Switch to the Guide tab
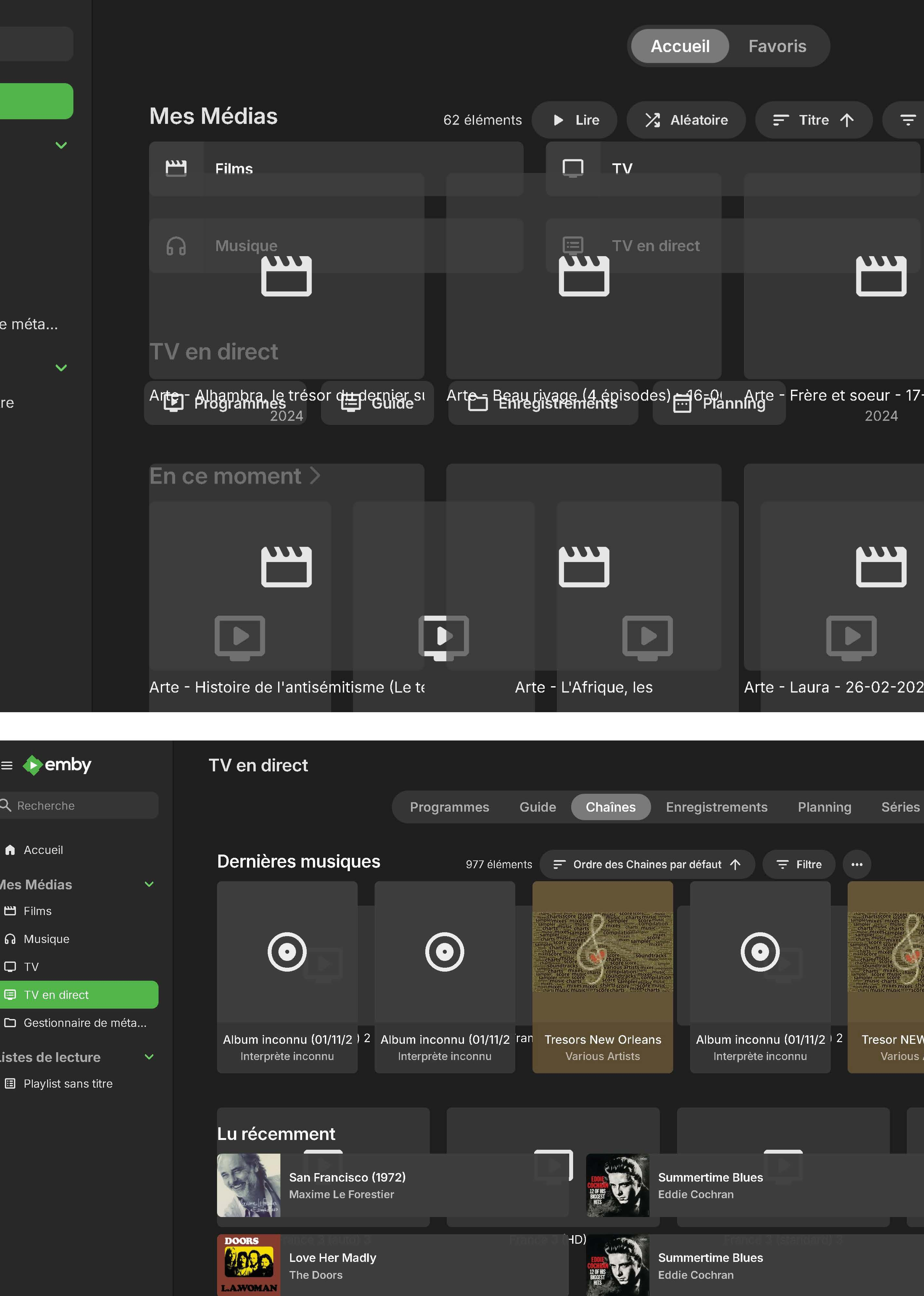Image resolution: width=924 pixels, height=1296 pixels. [537, 806]
